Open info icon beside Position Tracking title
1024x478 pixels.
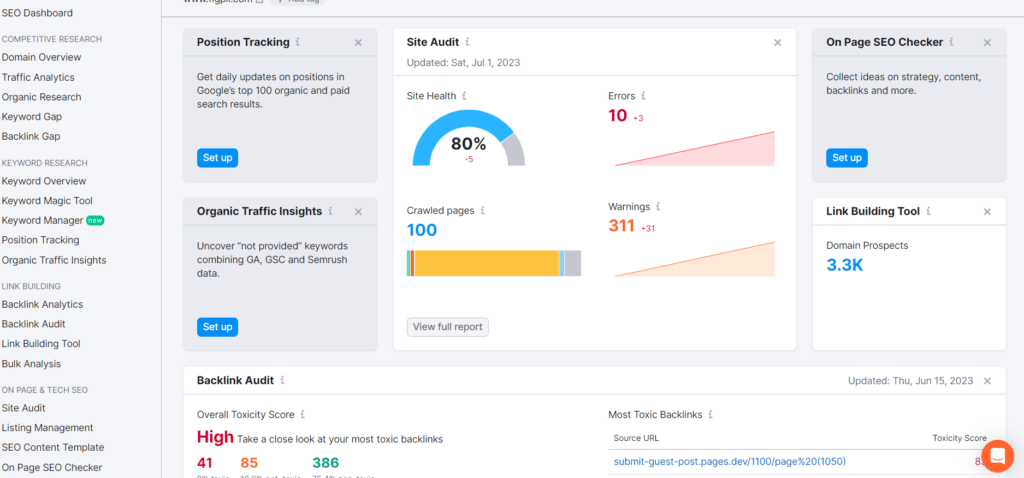click(x=298, y=42)
